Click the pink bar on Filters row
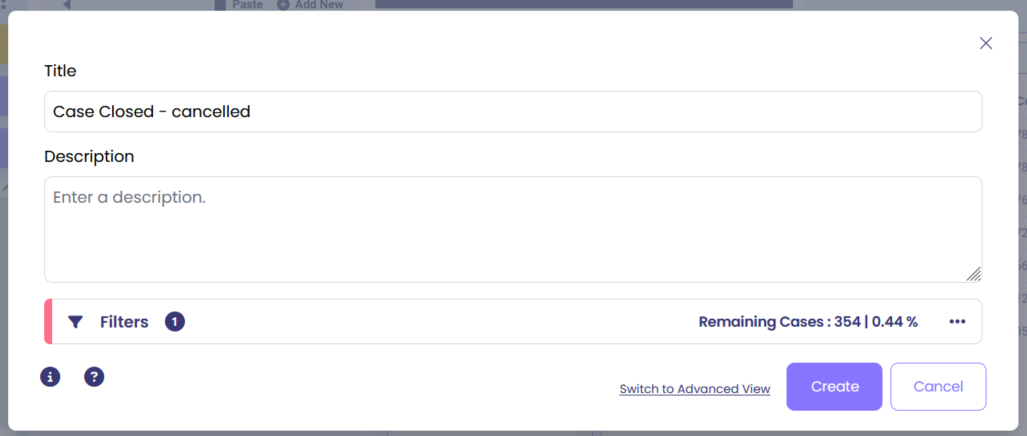This screenshot has height=436, width=1027. (x=48, y=322)
